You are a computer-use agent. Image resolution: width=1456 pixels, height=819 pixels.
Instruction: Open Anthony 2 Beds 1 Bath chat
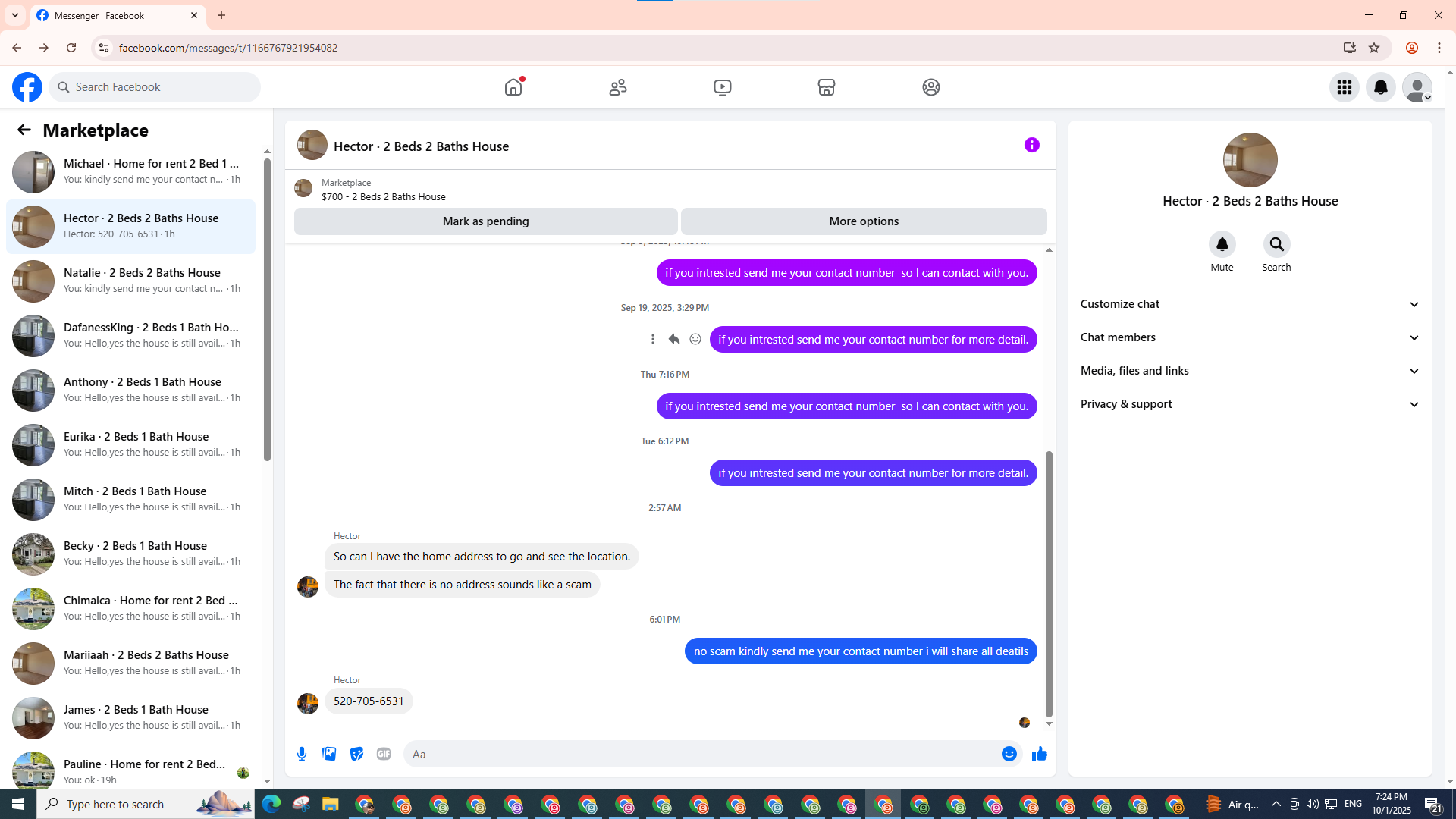pyautogui.click(x=131, y=391)
